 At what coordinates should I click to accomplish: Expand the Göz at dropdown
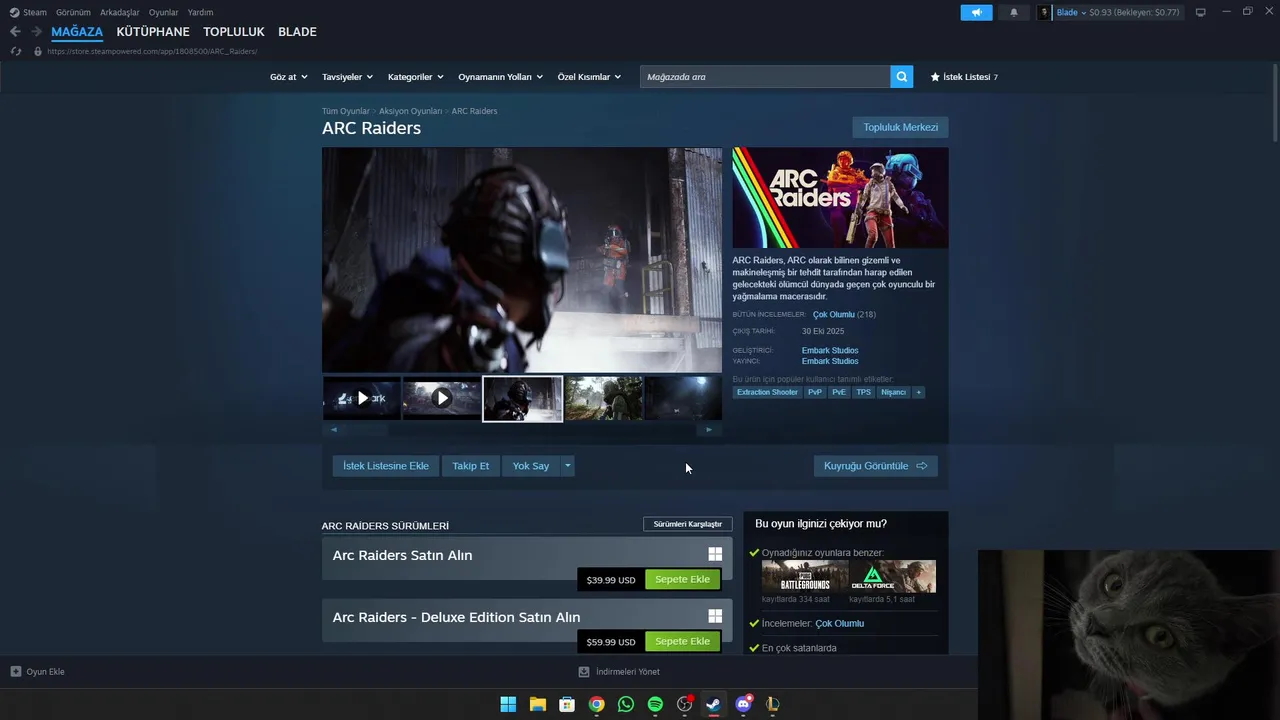click(x=288, y=77)
